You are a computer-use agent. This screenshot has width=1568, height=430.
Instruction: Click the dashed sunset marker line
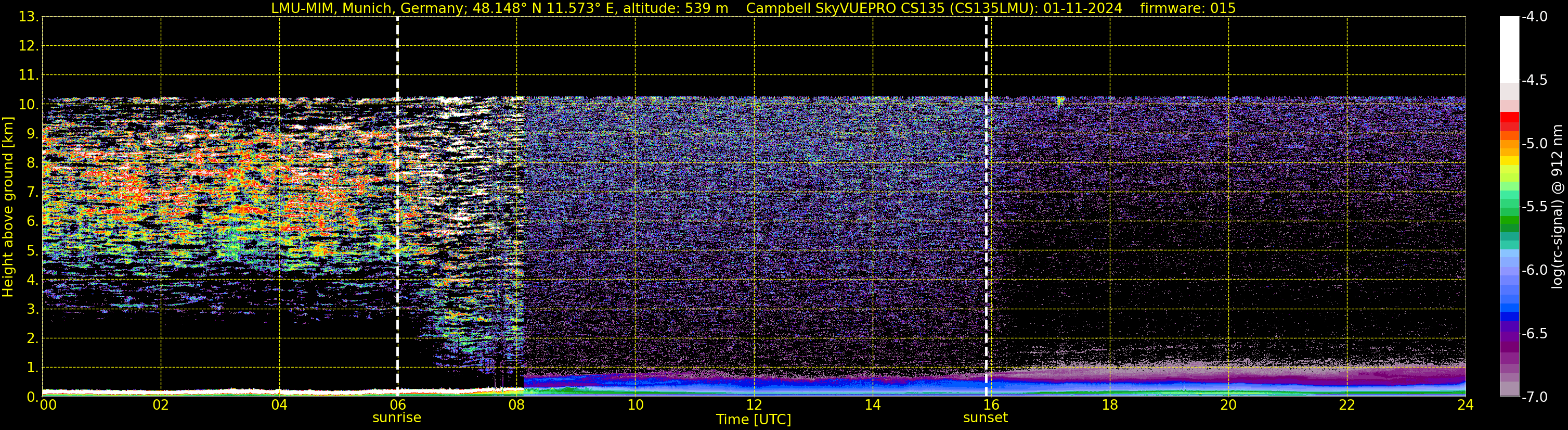click(x=986, y=207)
